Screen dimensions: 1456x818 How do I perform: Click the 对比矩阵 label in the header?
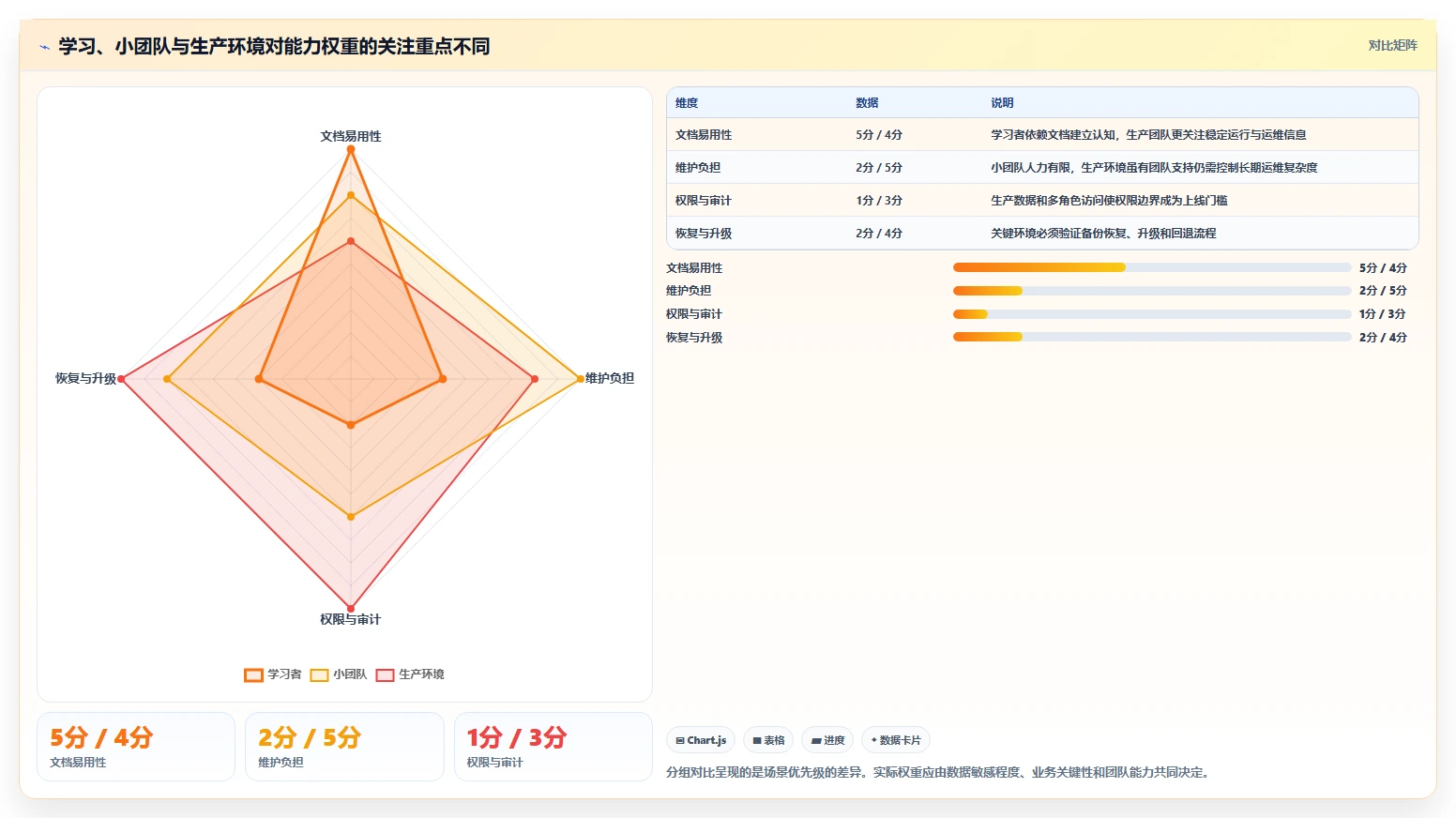(x=1392, y=45)
